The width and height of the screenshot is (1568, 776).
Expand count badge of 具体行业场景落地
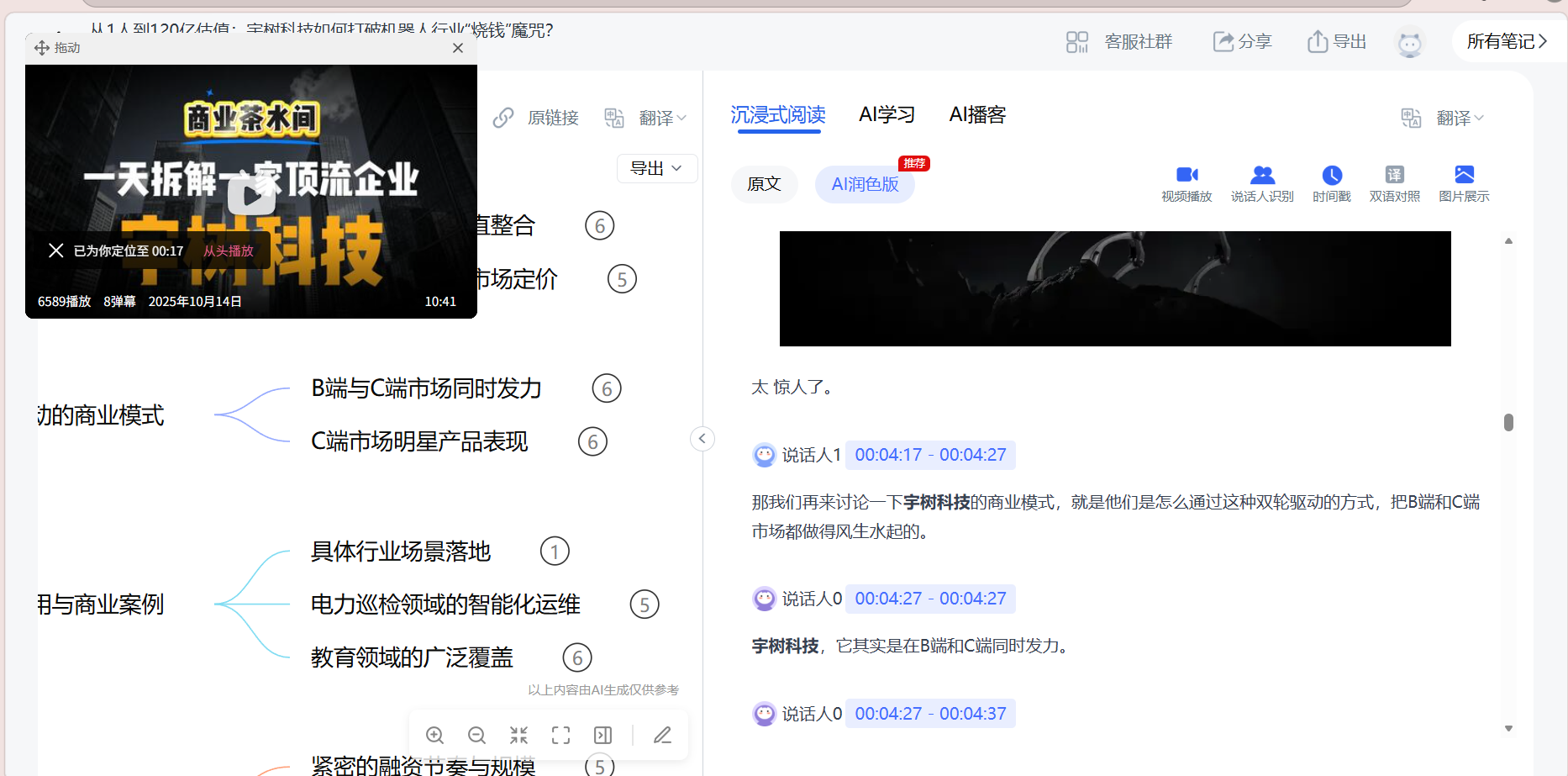tap(555, 552)
